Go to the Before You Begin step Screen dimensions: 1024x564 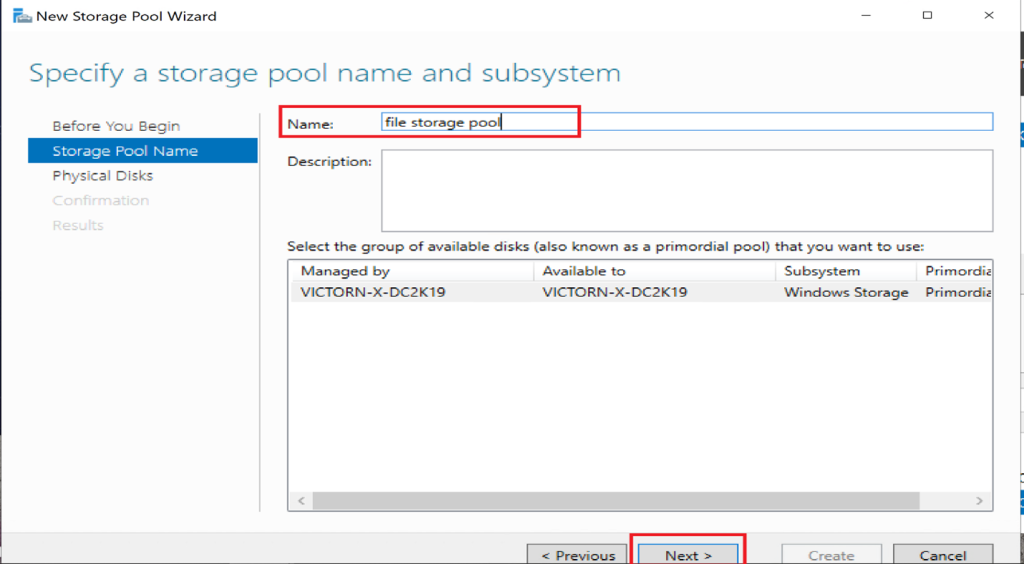[x=116, y=126]
